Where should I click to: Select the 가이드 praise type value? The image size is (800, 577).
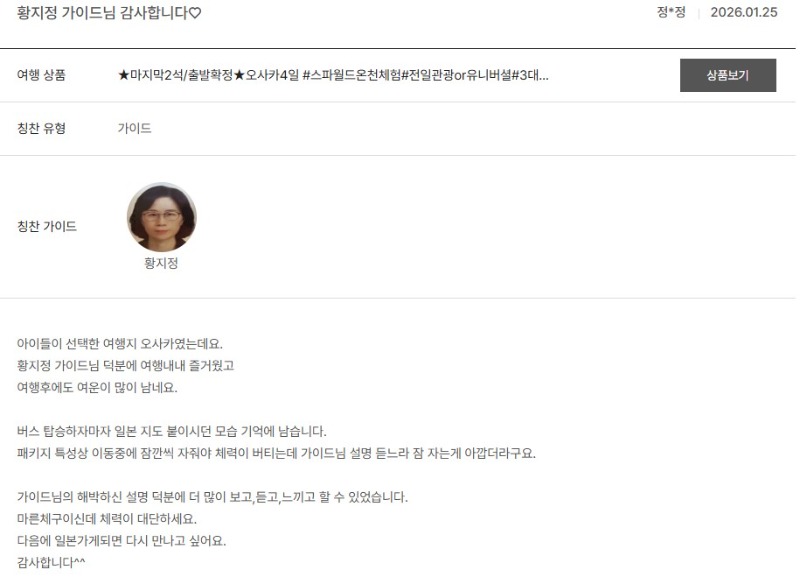[135, 128]
